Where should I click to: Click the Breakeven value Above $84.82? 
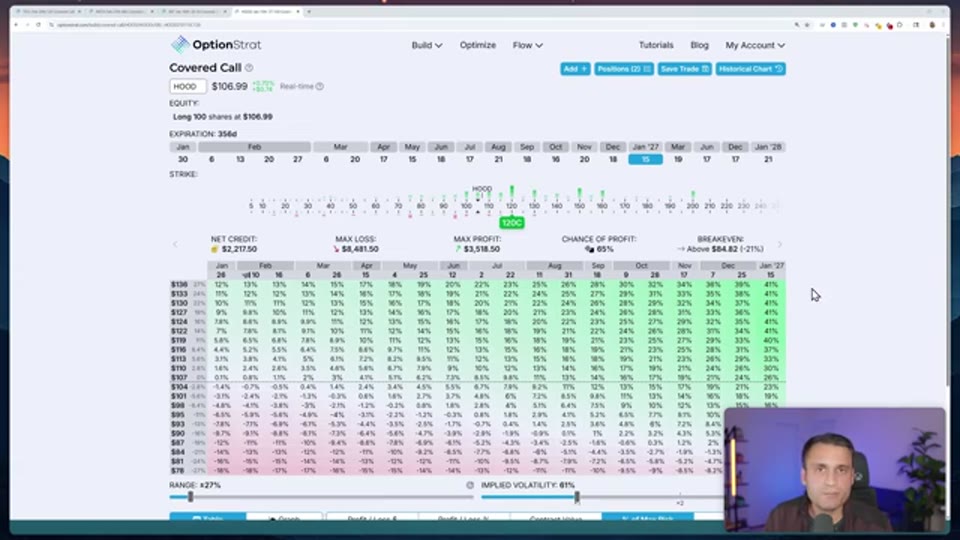[x=726, y=249]
